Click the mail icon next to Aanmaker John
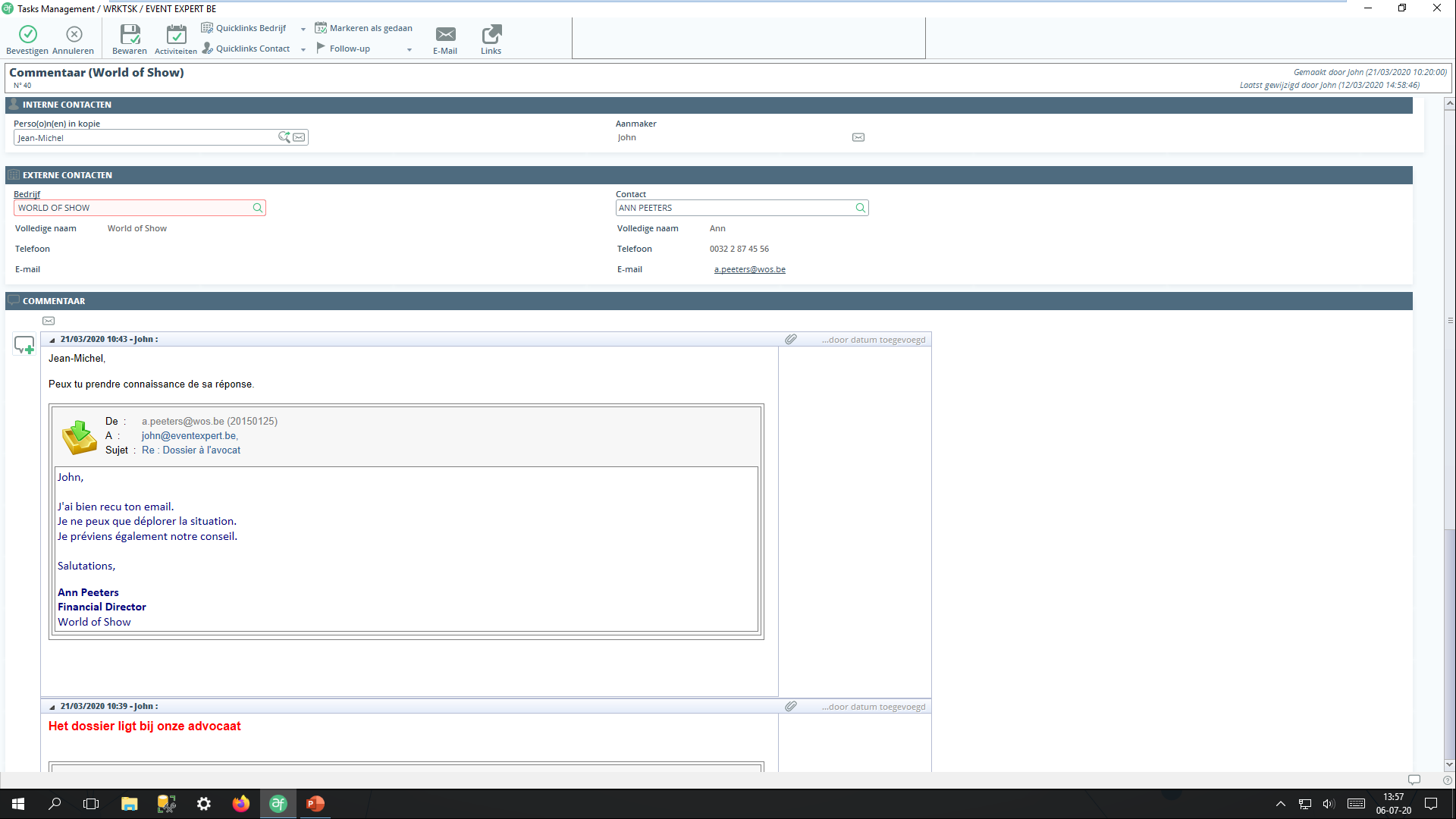The image size is (1456, 819). 858,137
